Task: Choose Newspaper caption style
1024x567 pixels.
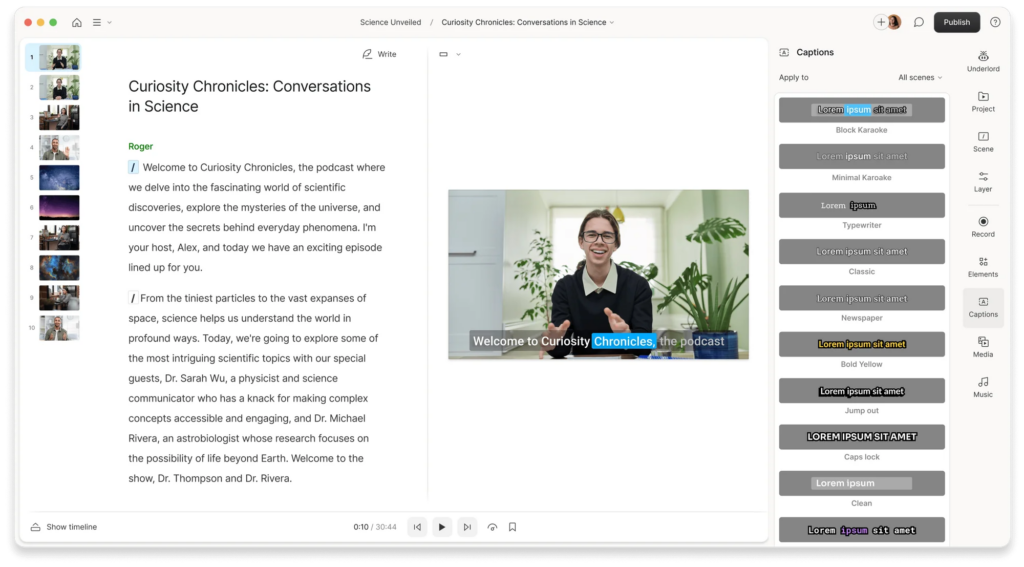Action: 861,298
